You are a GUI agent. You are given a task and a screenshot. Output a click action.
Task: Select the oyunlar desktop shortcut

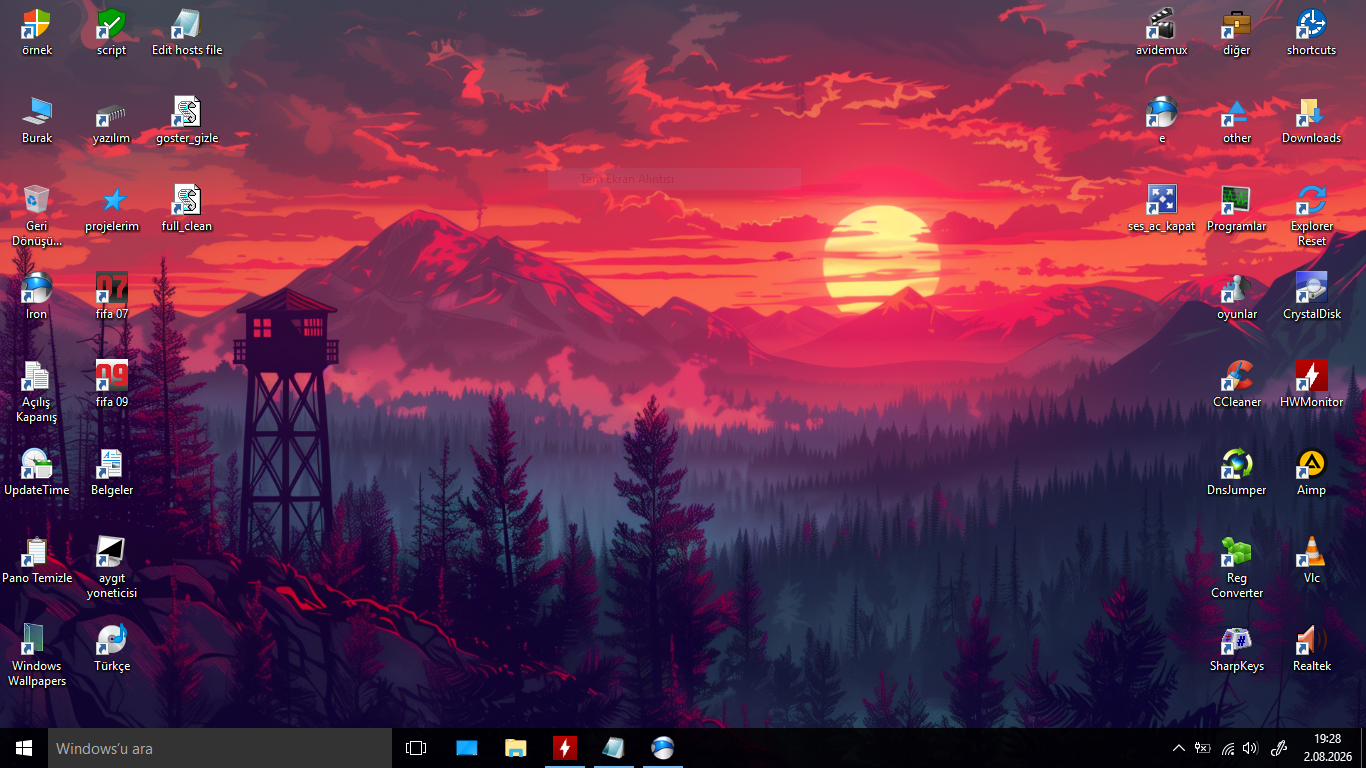1237,296
